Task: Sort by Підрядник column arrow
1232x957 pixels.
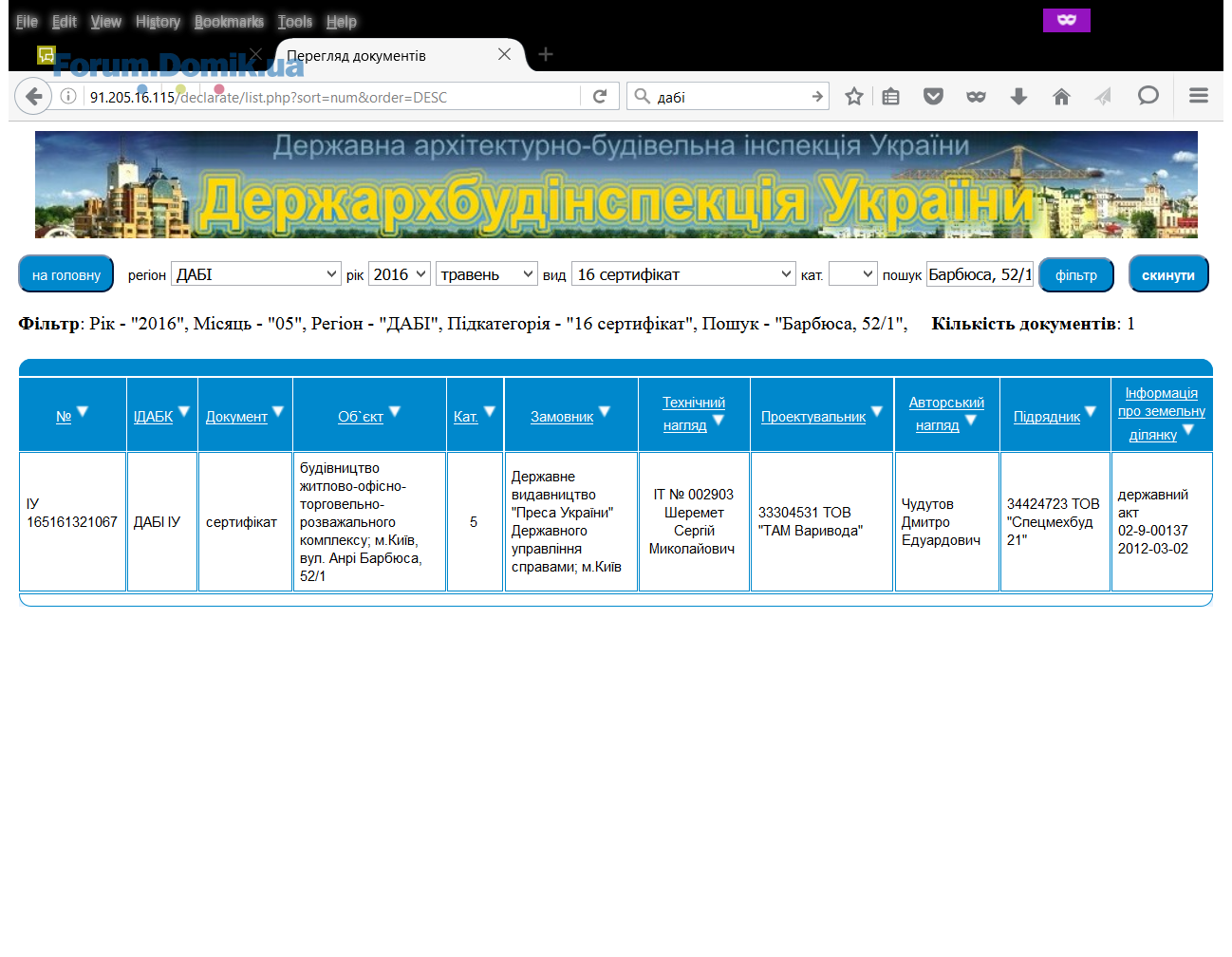Action: pos(1091,411)
